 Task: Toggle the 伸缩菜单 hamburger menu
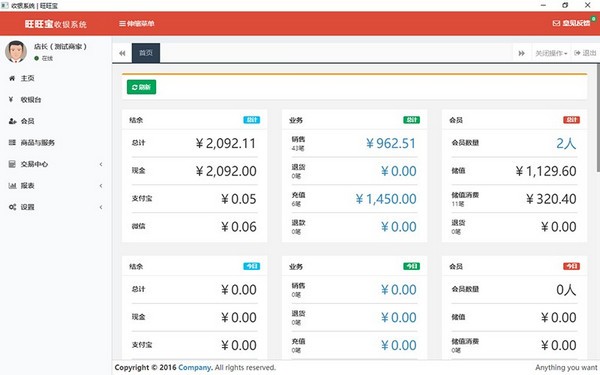pos(137,23)
